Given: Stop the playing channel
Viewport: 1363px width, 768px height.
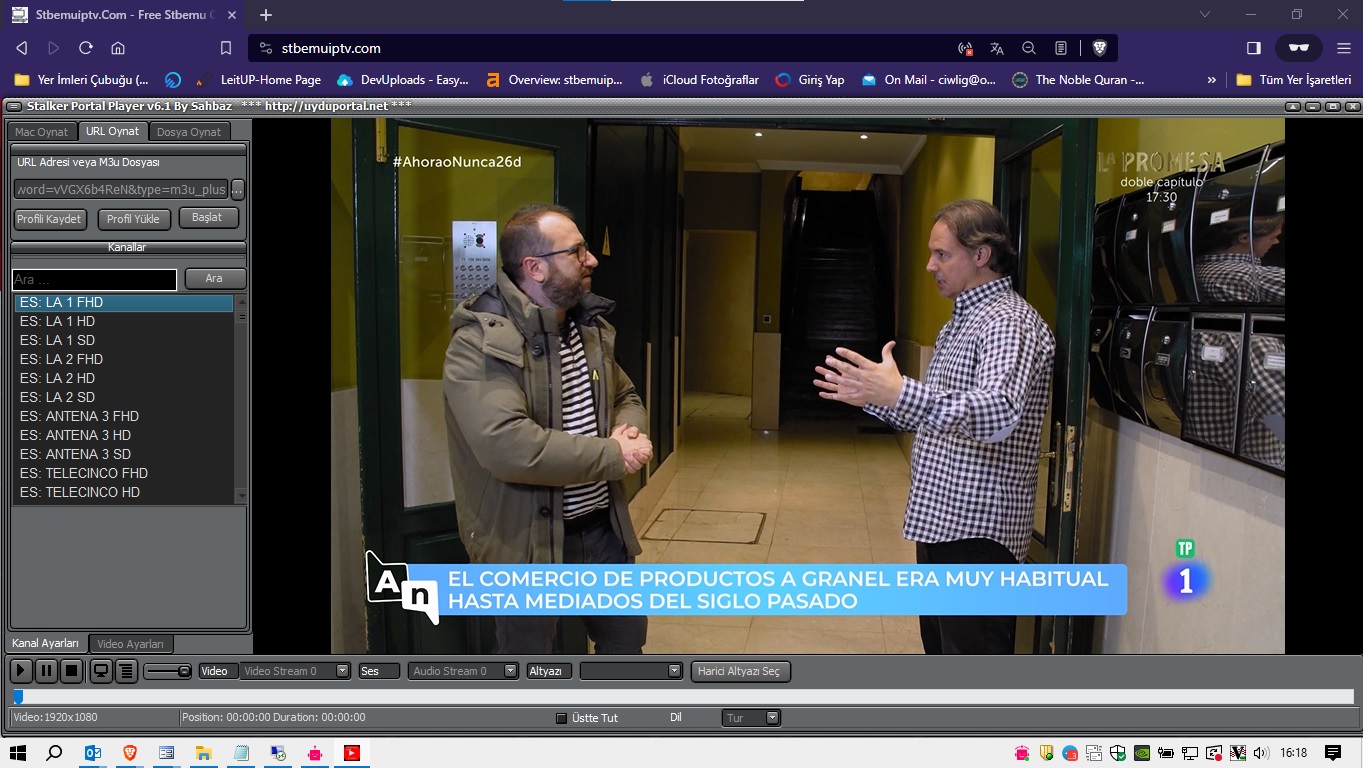Looking at the screenshot, I should pyautogui.click(x=72, y=671).
